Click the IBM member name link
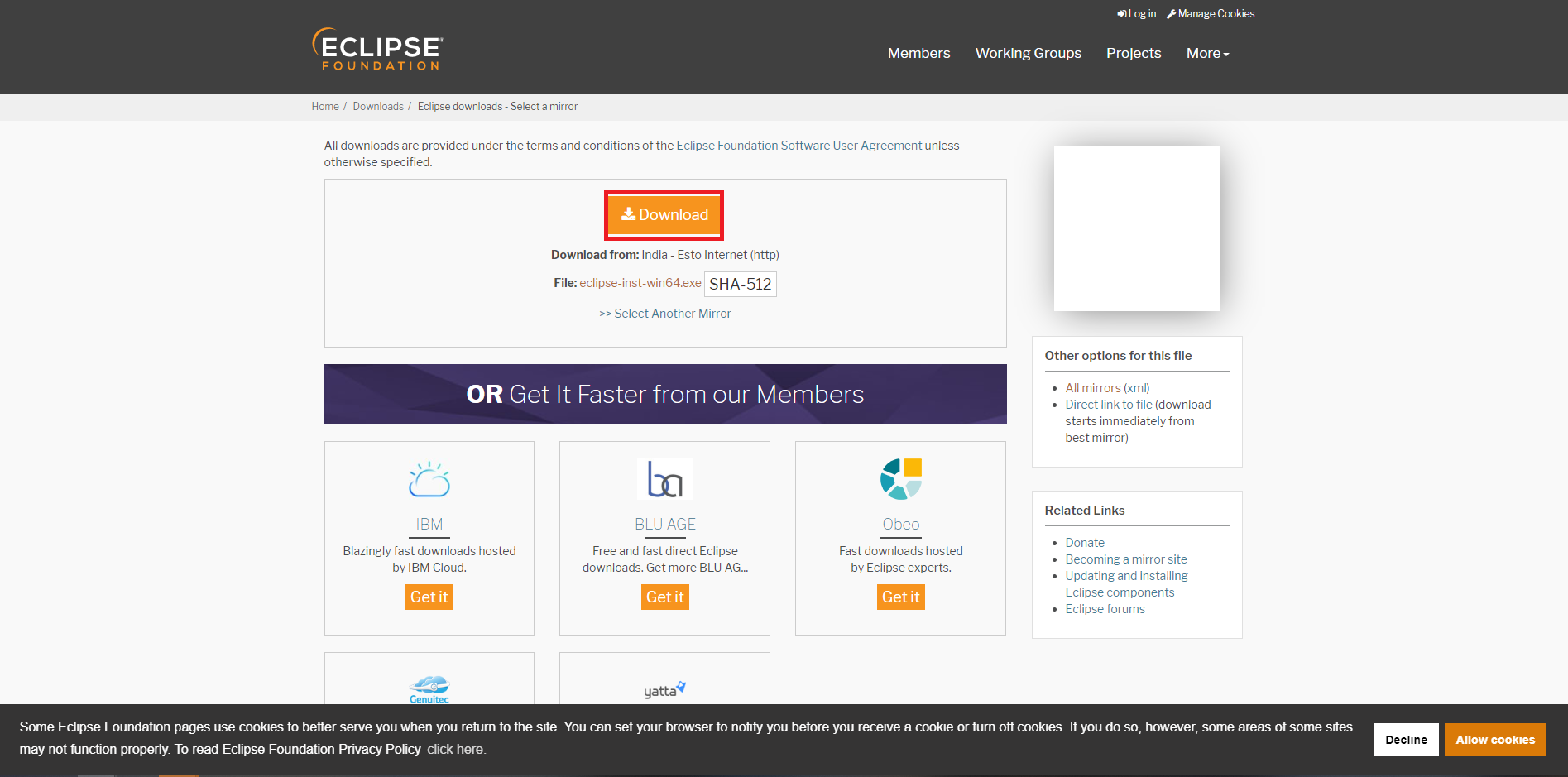 [429, 525]
